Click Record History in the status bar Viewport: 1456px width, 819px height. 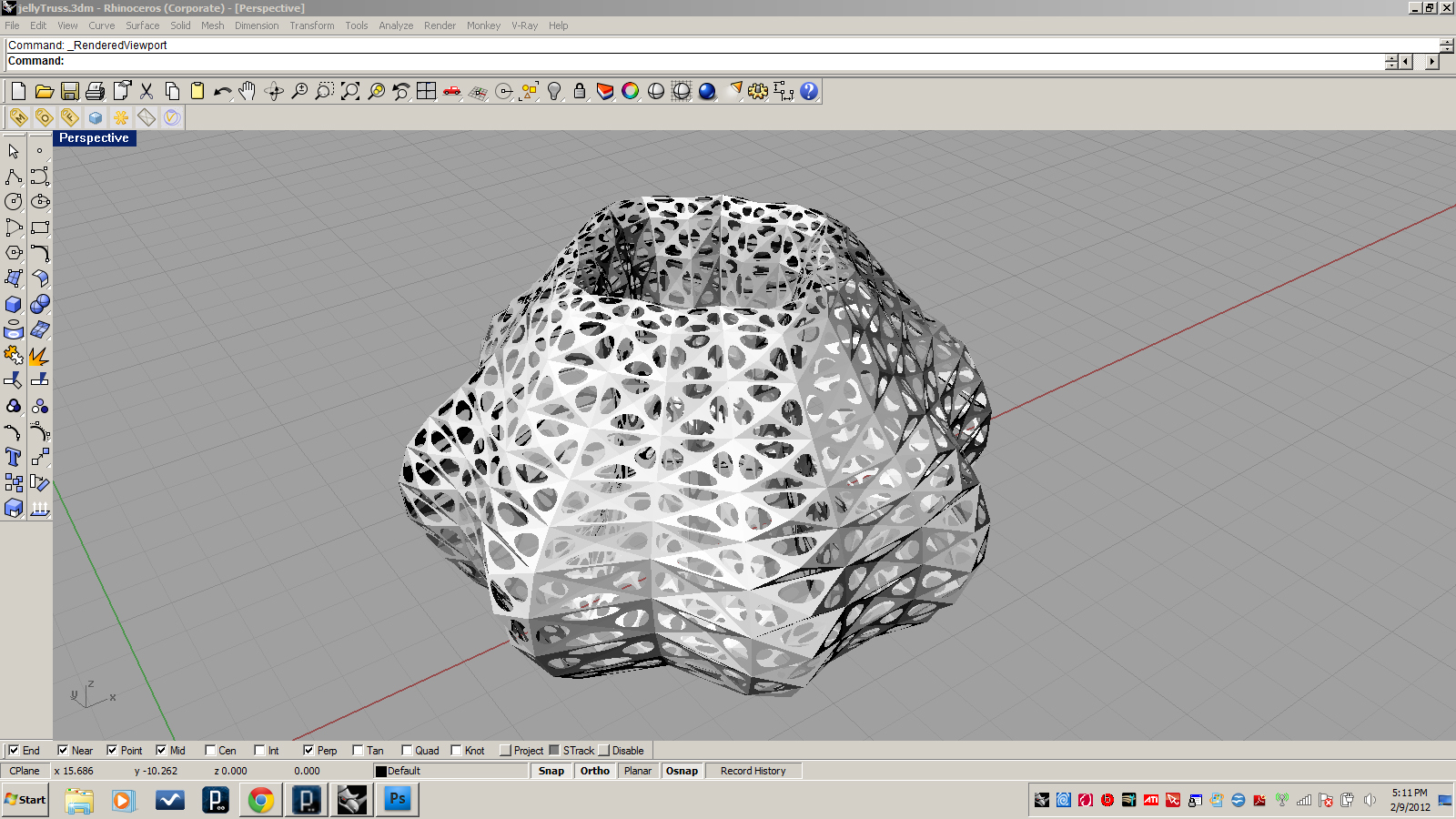coord(753,771)
